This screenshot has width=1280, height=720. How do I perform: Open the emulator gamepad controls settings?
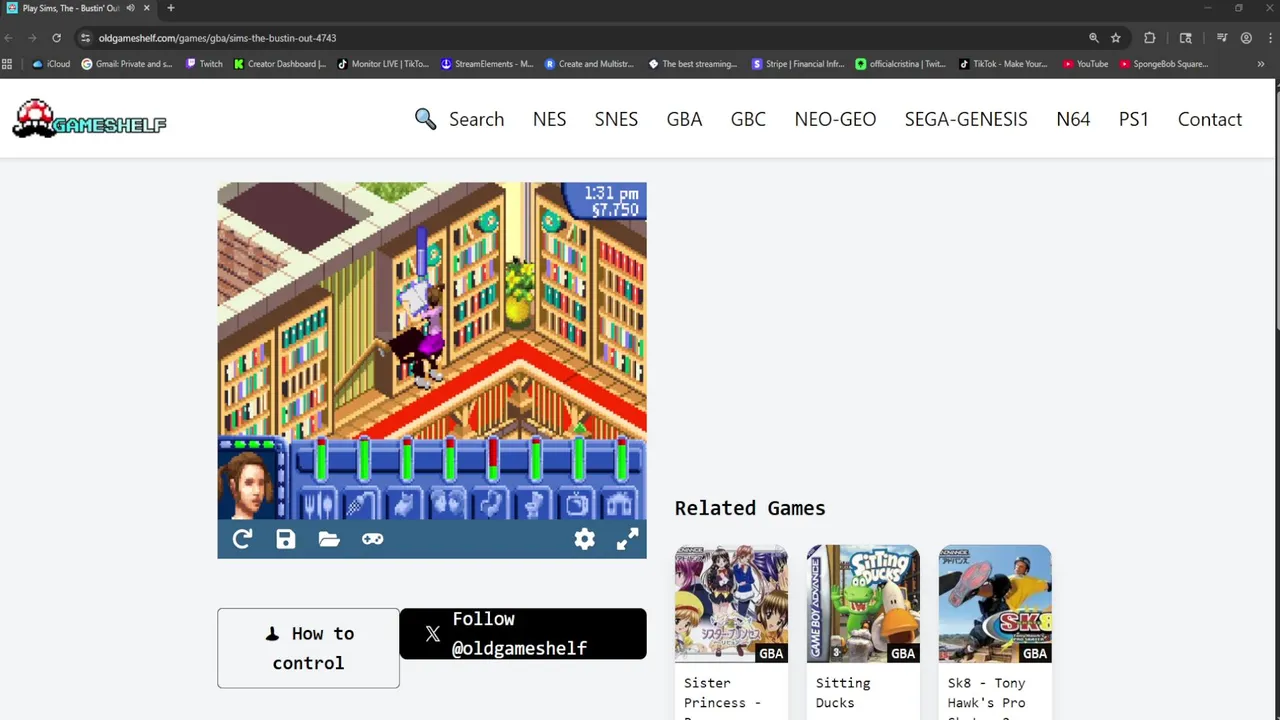pos(372,540)
